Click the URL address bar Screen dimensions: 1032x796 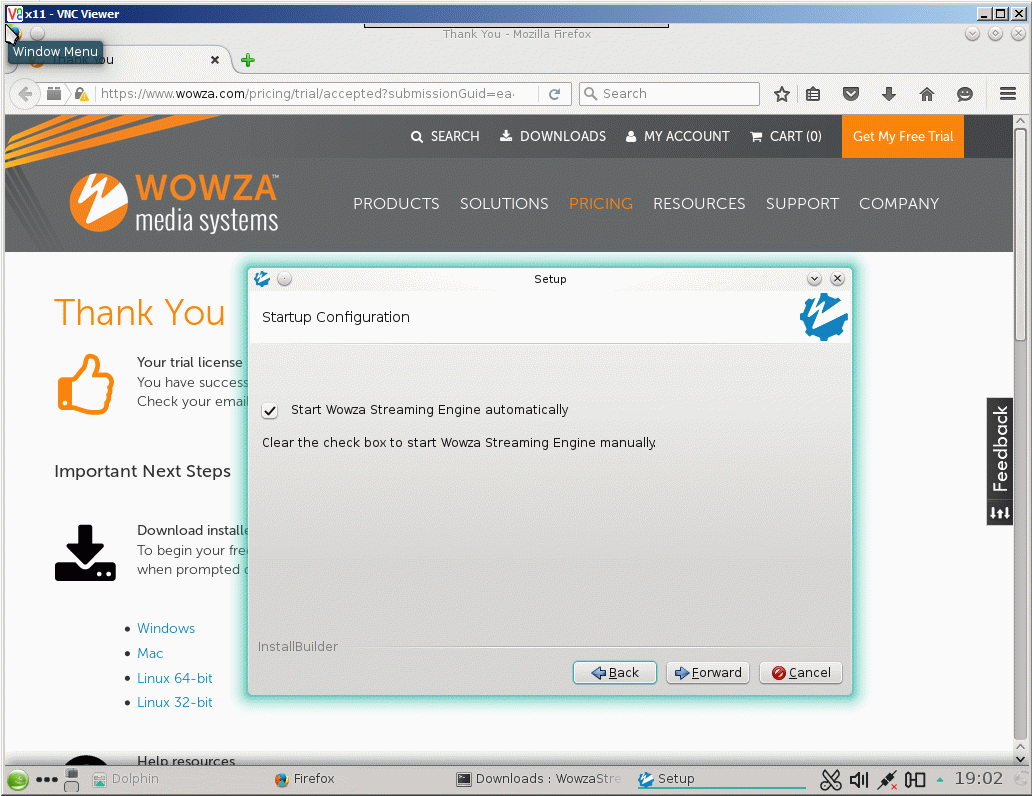click(307, 93)
